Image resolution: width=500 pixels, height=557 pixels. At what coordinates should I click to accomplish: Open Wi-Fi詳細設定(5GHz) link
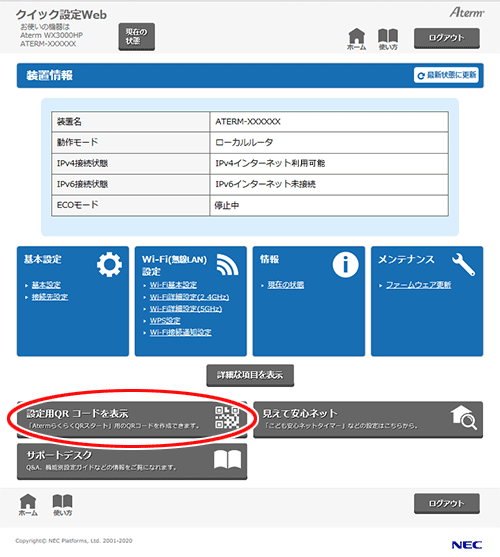pos(186,309)
